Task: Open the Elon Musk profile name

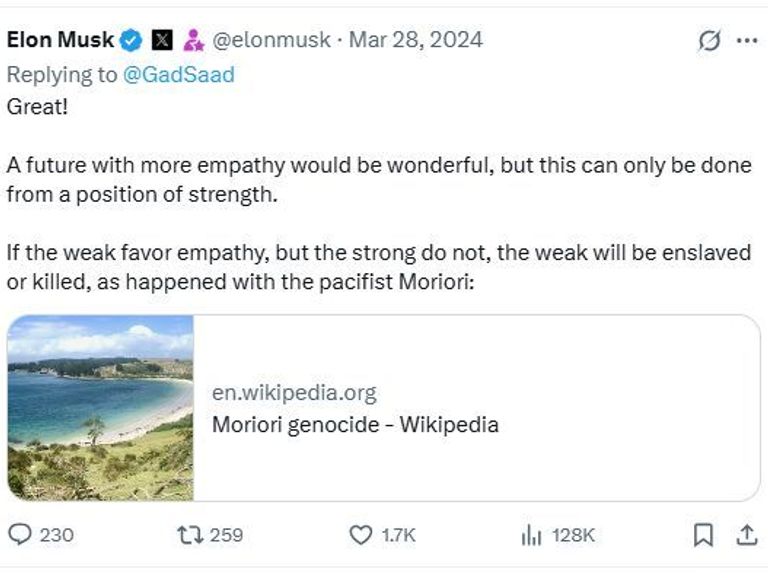Action: [x=60, y=40]
